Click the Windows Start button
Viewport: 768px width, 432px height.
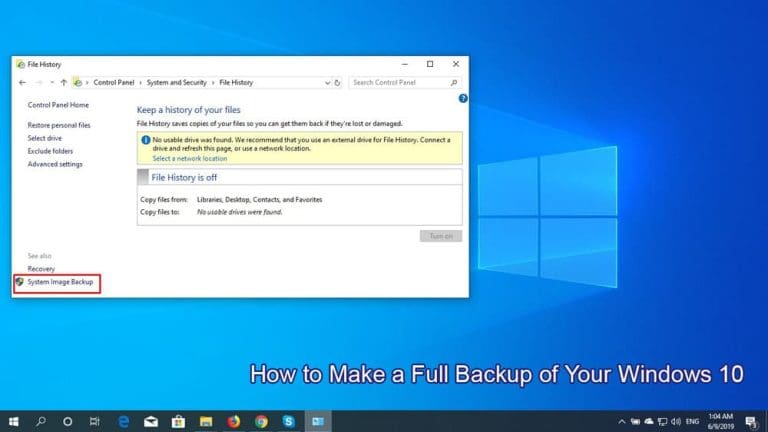[14, 422]
